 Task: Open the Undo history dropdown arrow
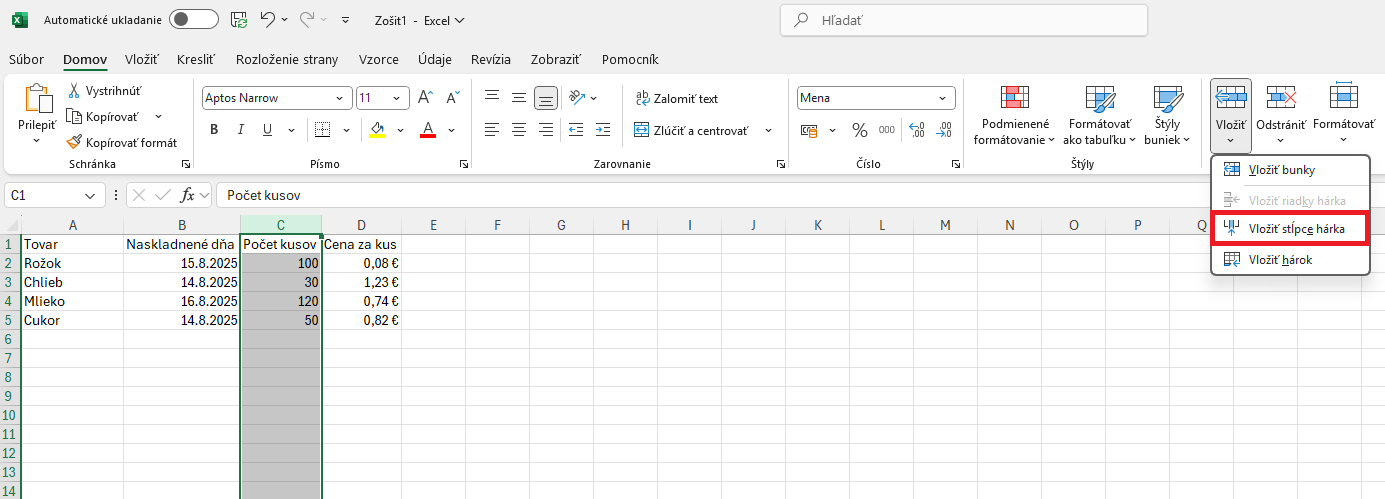[x=285, y=19]
